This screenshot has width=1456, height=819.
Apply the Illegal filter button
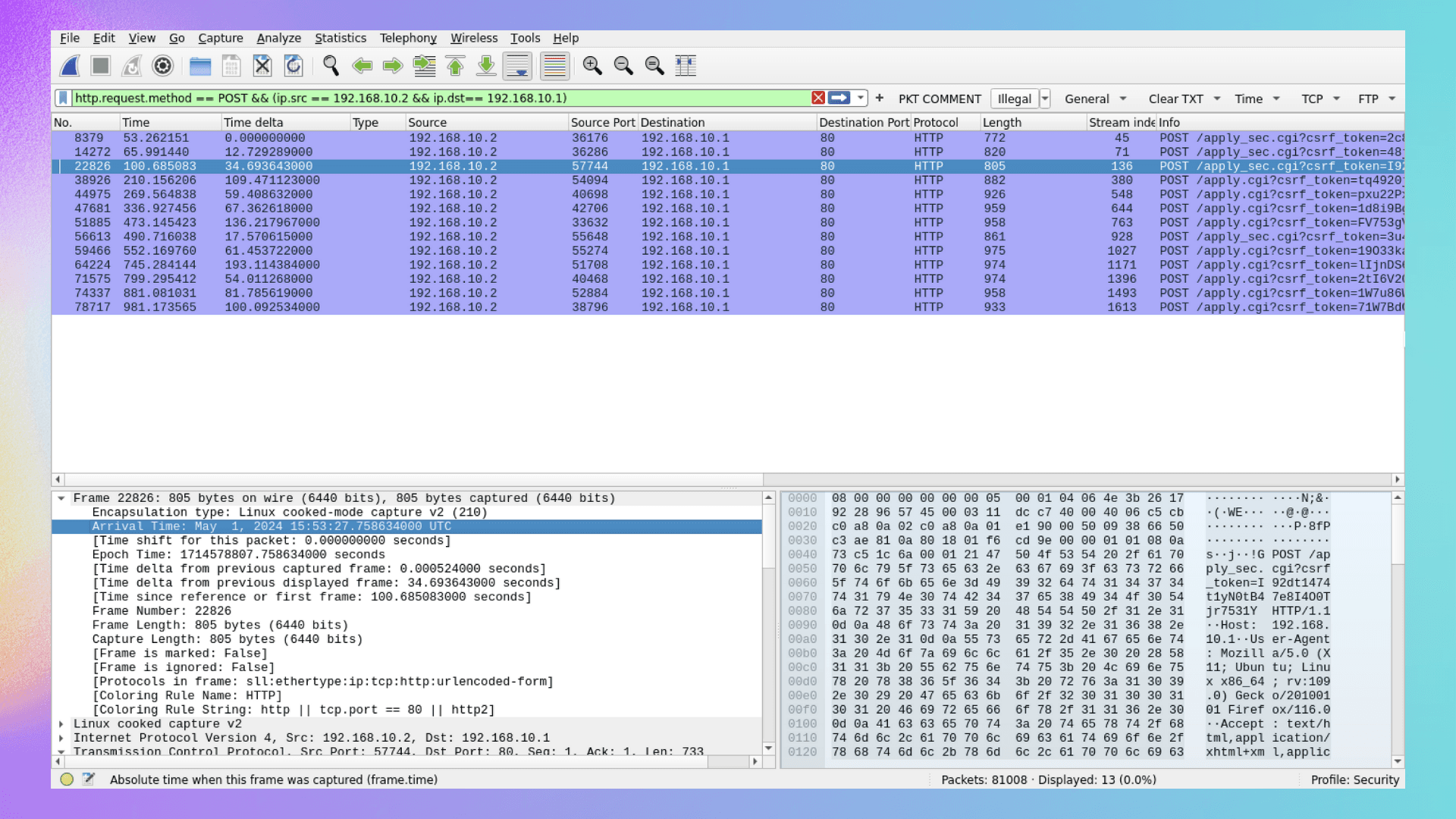click(x=1014, y=99)
